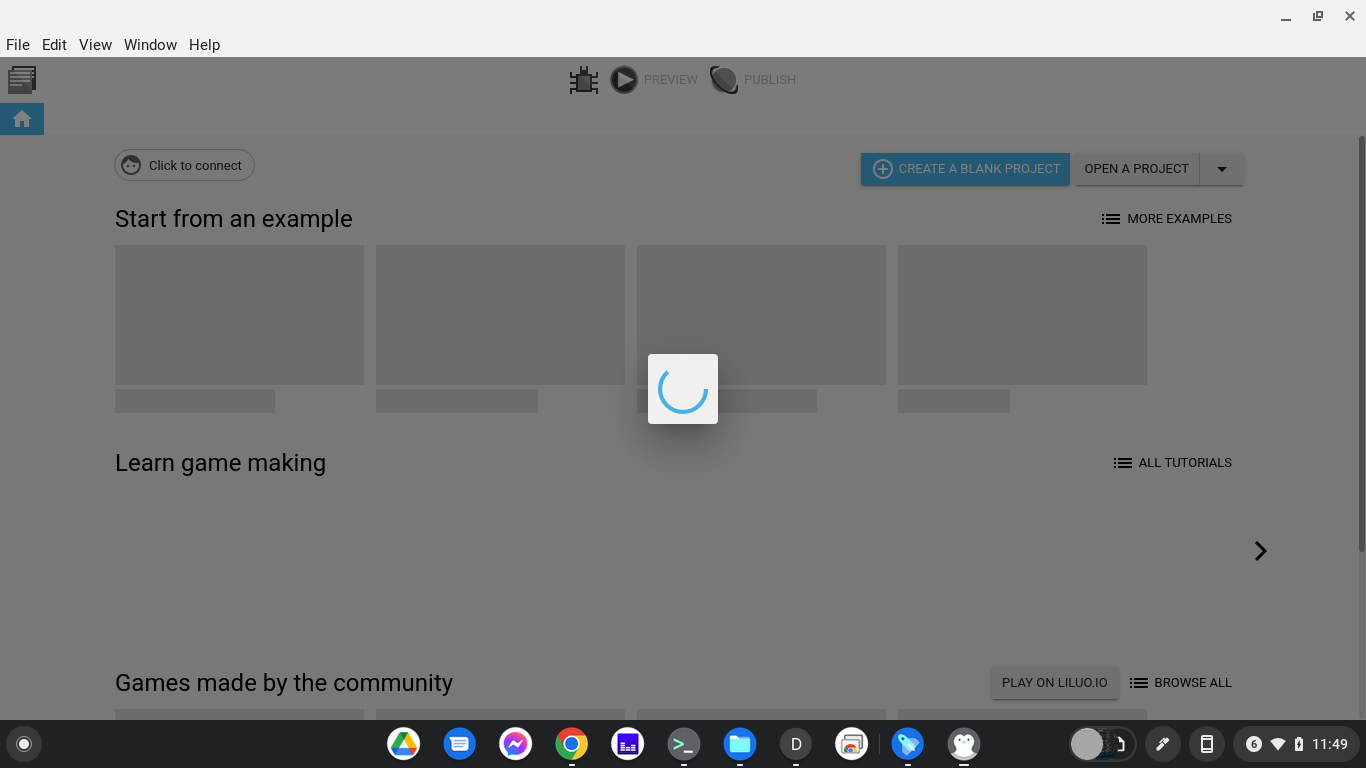
Task: Open the equalizer app in shelf
Action: tap(628, 744)
